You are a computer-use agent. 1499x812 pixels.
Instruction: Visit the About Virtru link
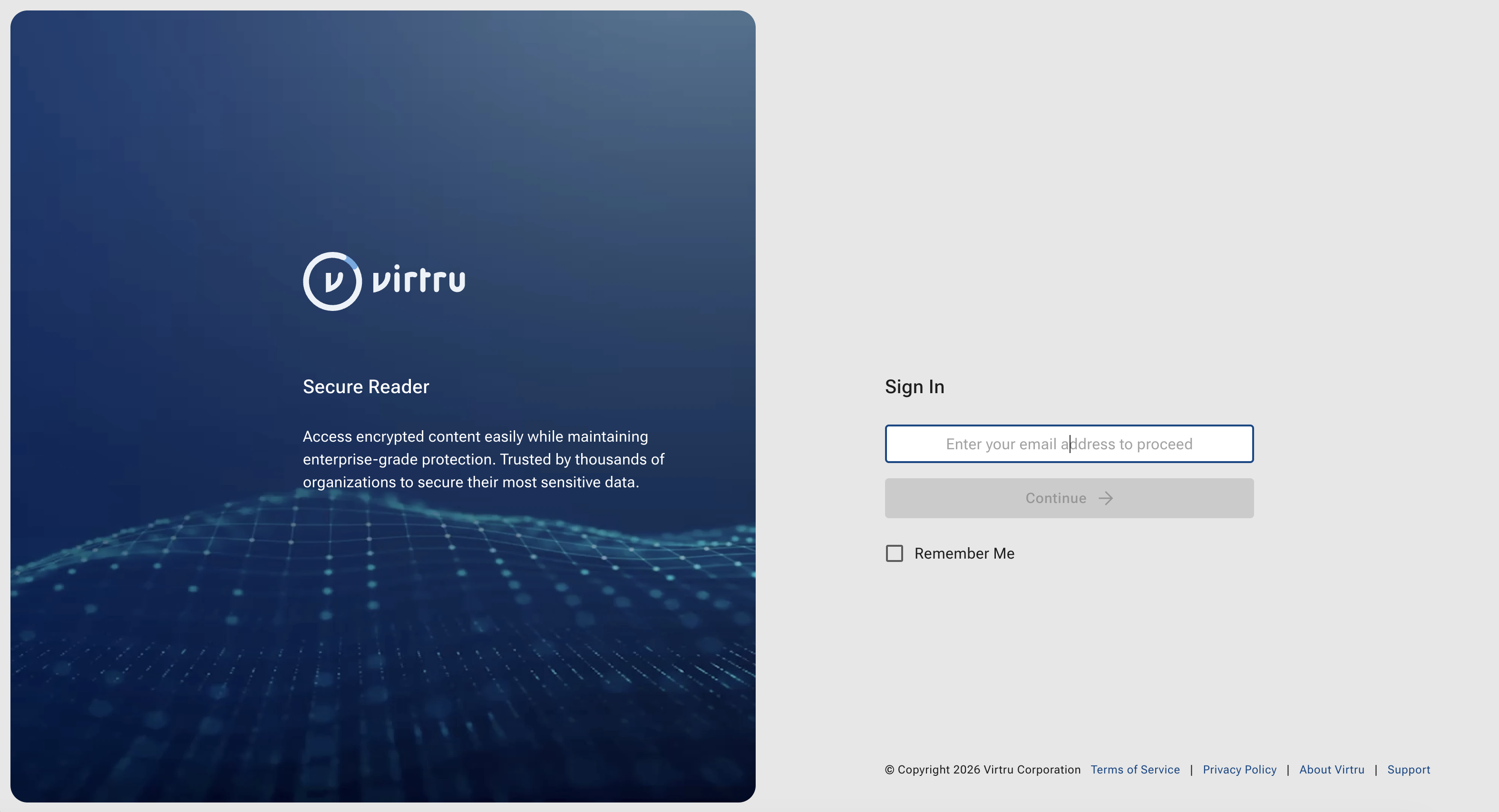pos(1332,770)
